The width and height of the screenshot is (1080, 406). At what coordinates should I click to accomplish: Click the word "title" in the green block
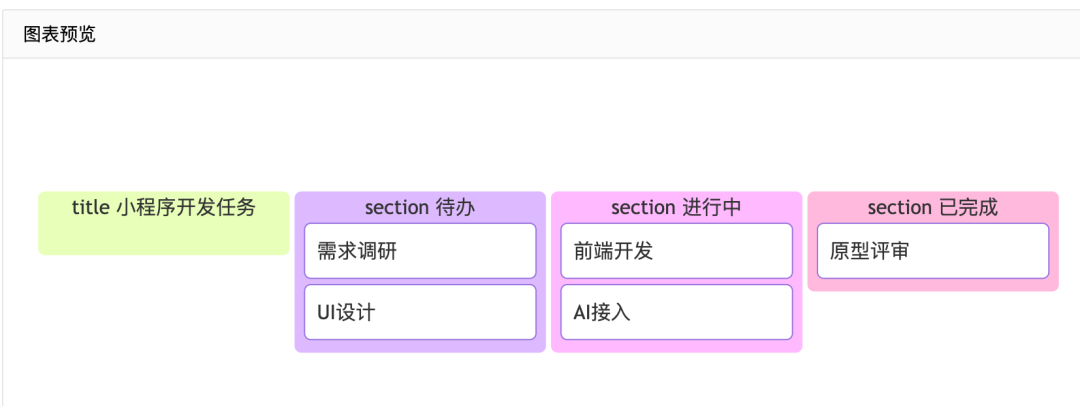click(x=90, y=207)
